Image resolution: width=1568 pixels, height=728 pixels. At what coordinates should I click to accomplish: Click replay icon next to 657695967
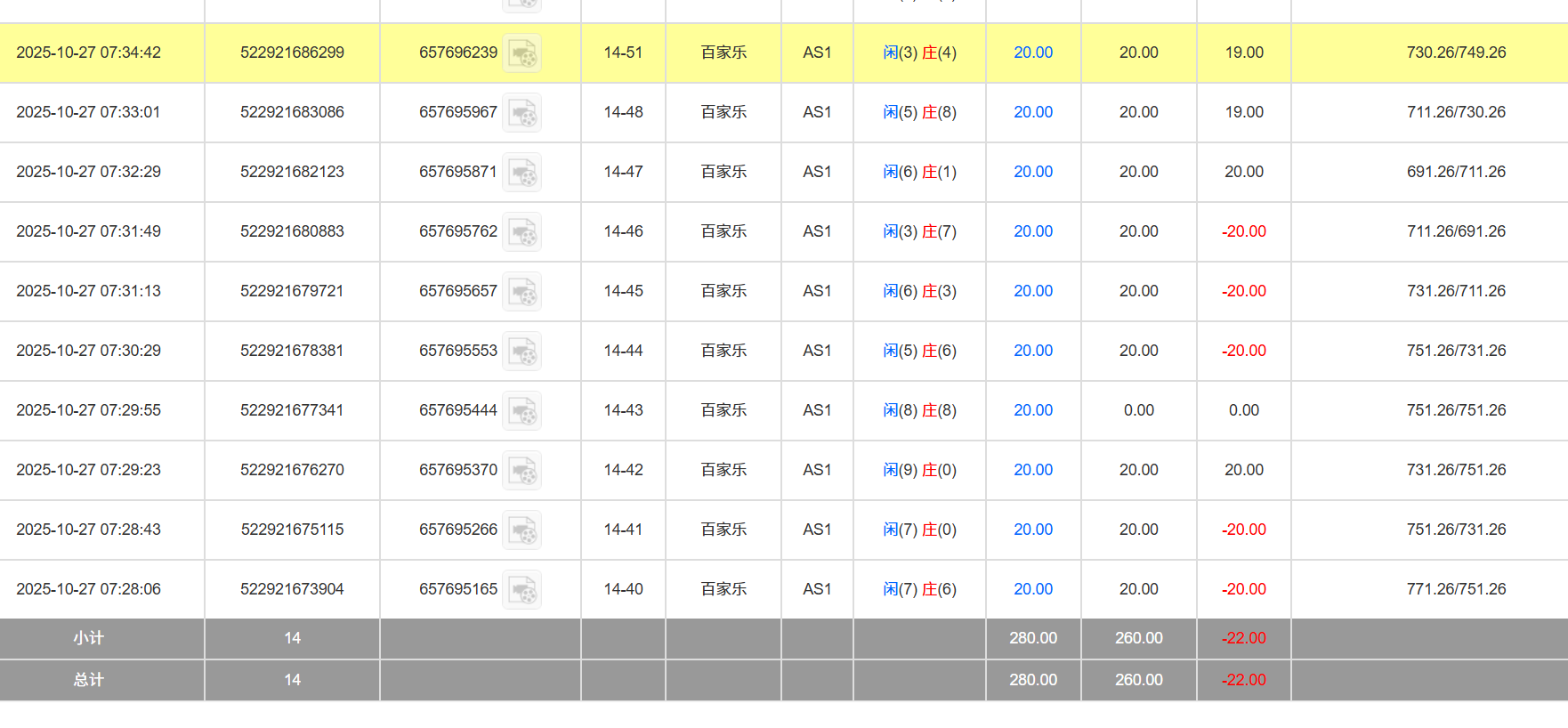coord(521,113)
